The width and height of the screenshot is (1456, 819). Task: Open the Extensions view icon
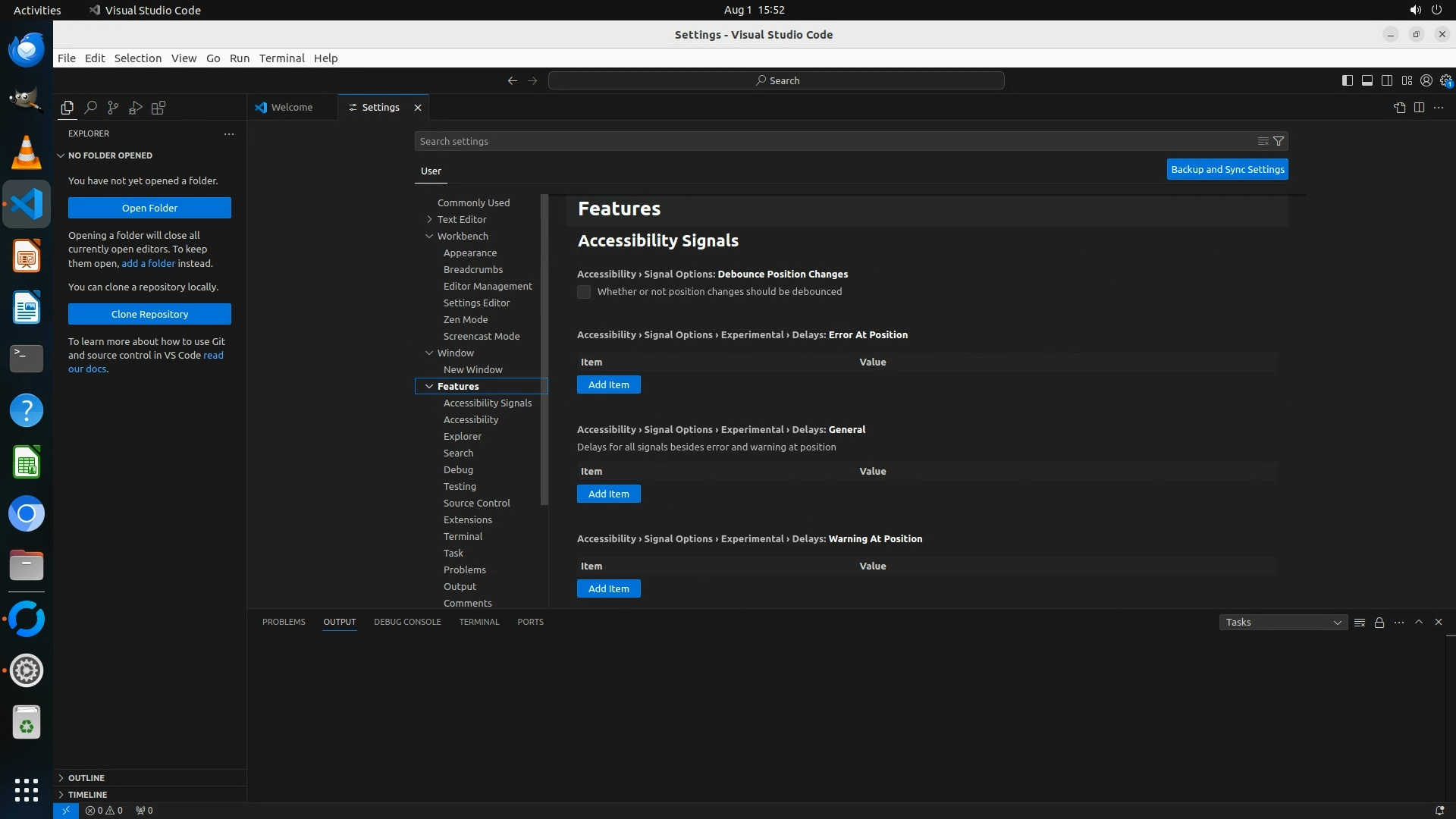(158, 108)
